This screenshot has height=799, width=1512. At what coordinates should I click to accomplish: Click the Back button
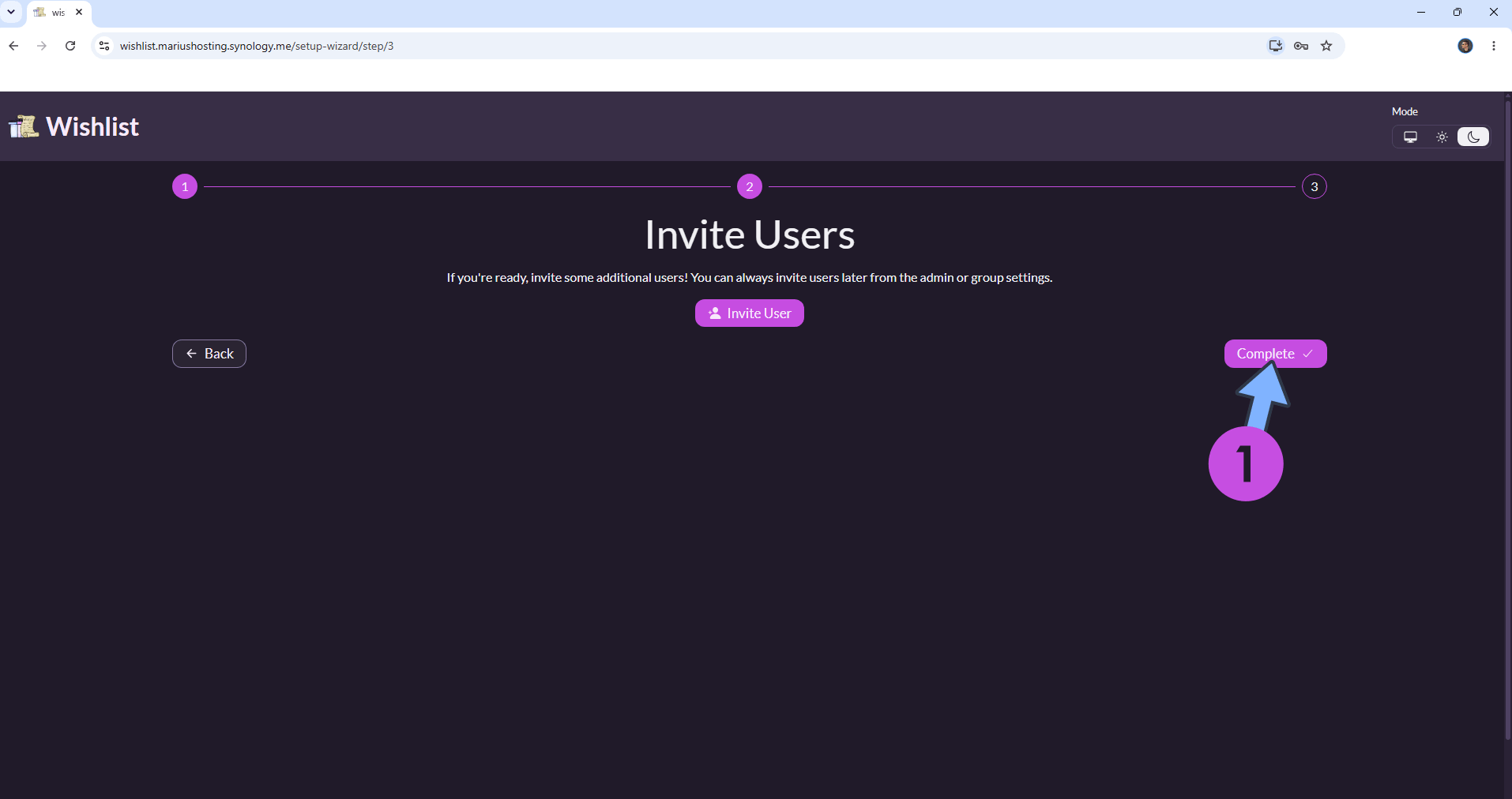pos(209,354)
